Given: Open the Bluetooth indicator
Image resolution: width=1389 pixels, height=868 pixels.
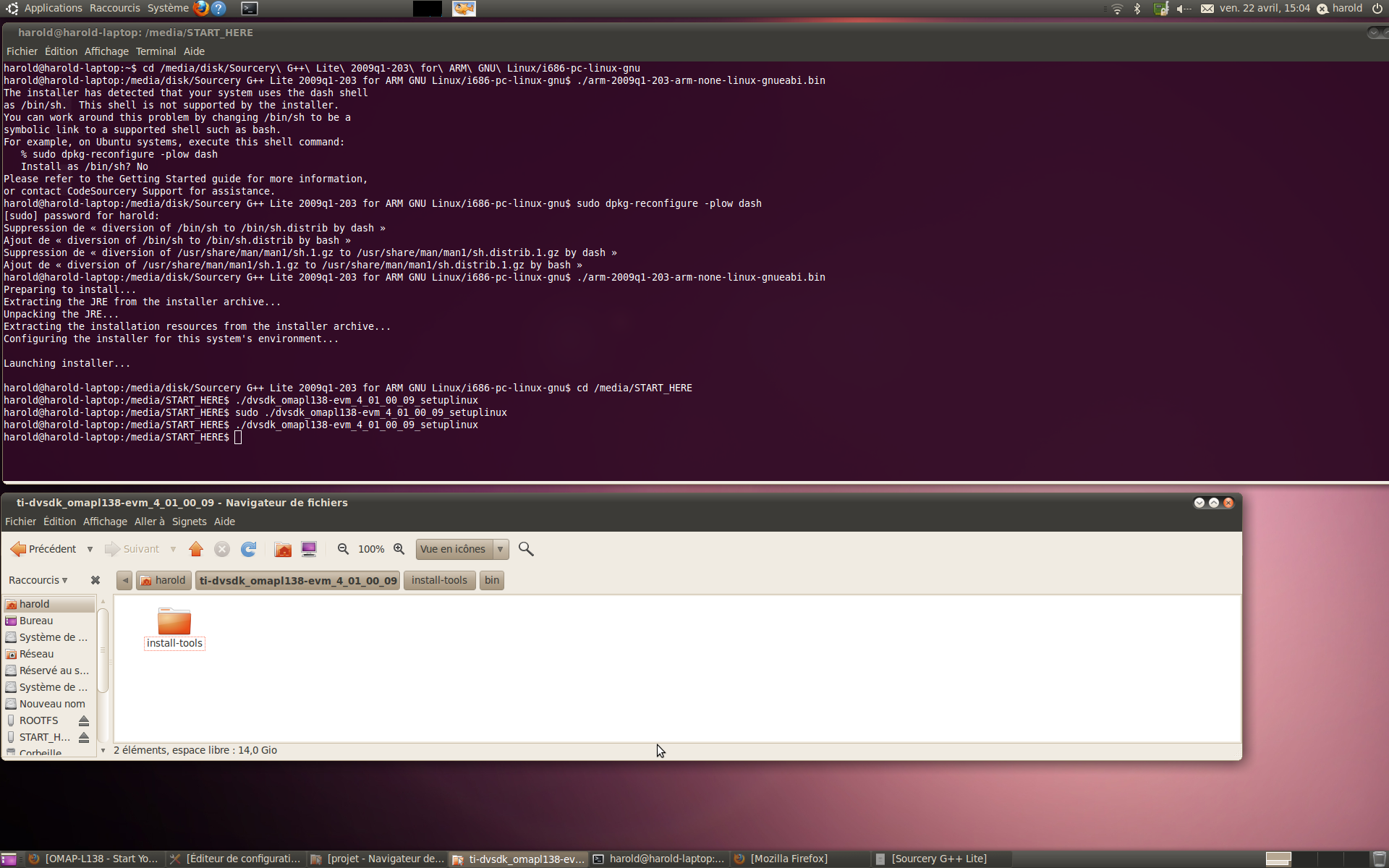Looking at the screenshot, I should tap(1137, 9).
